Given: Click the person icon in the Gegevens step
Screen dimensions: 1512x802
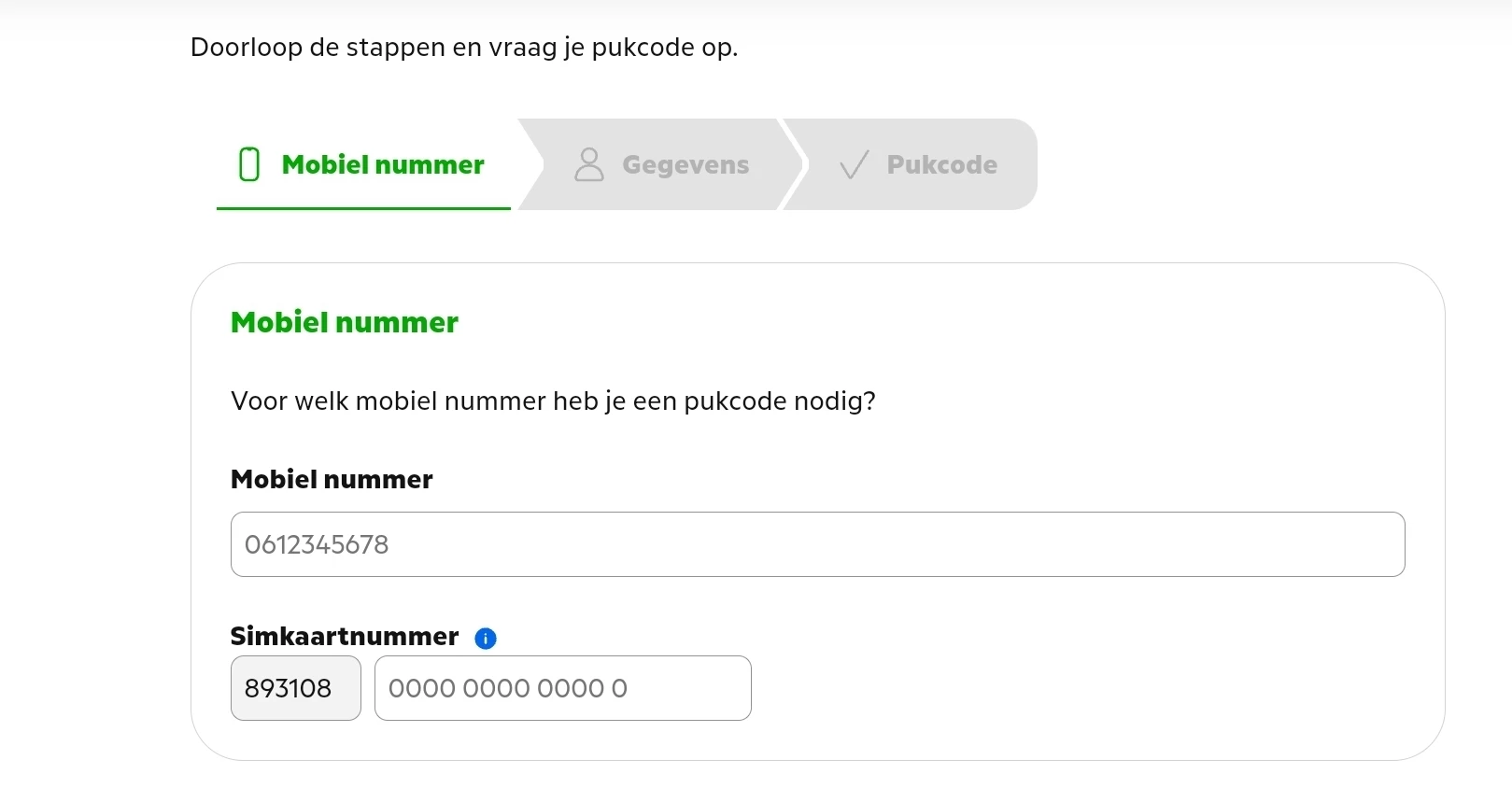Looking at the screenshot, I should tap(588, 164).
